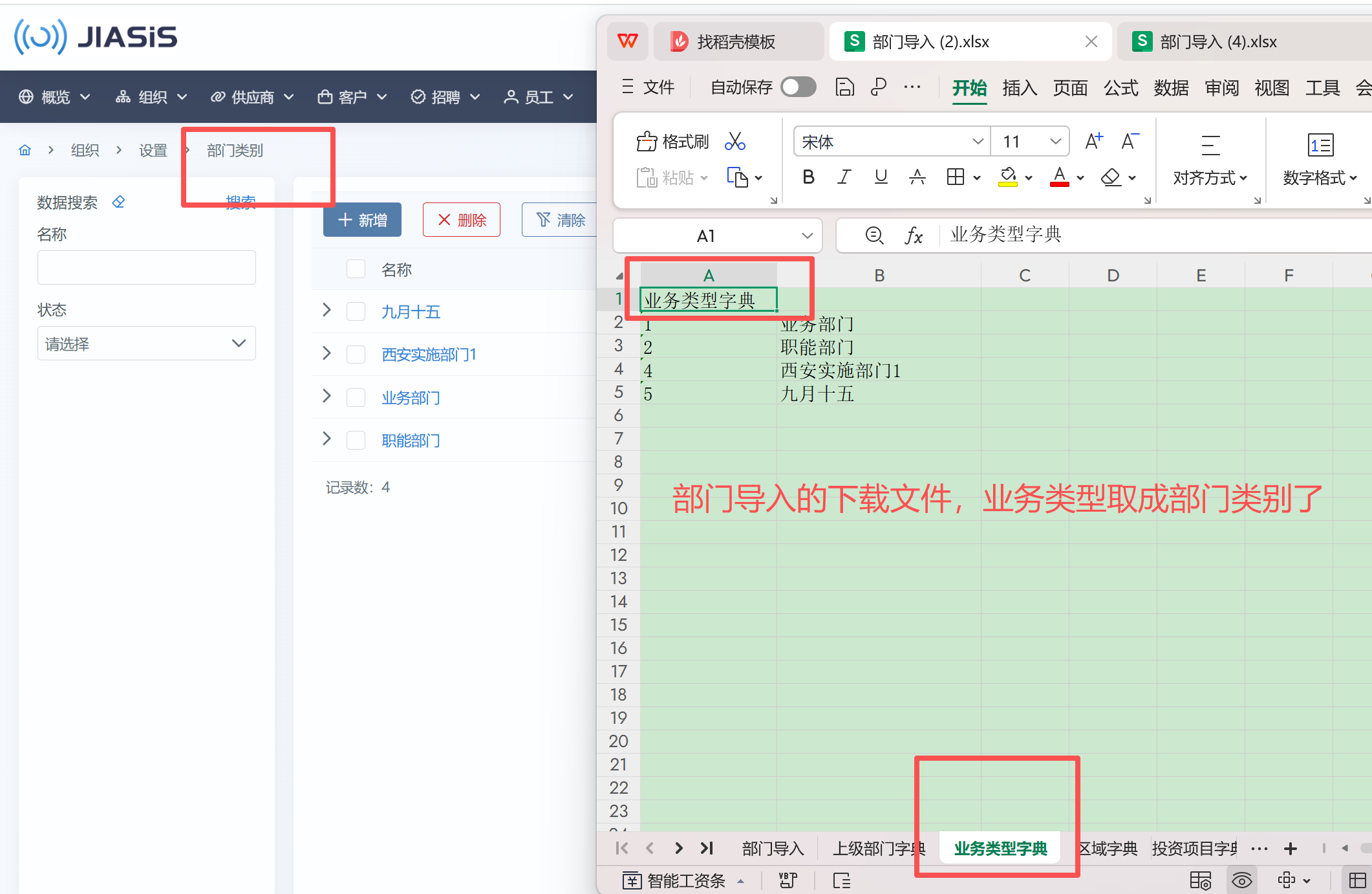Select the 部门导入 sheet tab
The image size is (1372, 894).
(773, 848)
